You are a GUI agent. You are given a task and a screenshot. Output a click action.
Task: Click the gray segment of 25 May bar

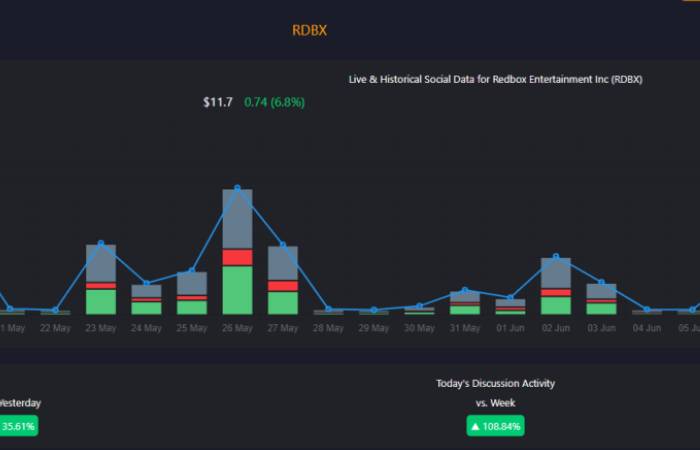[x=192, y=283]
